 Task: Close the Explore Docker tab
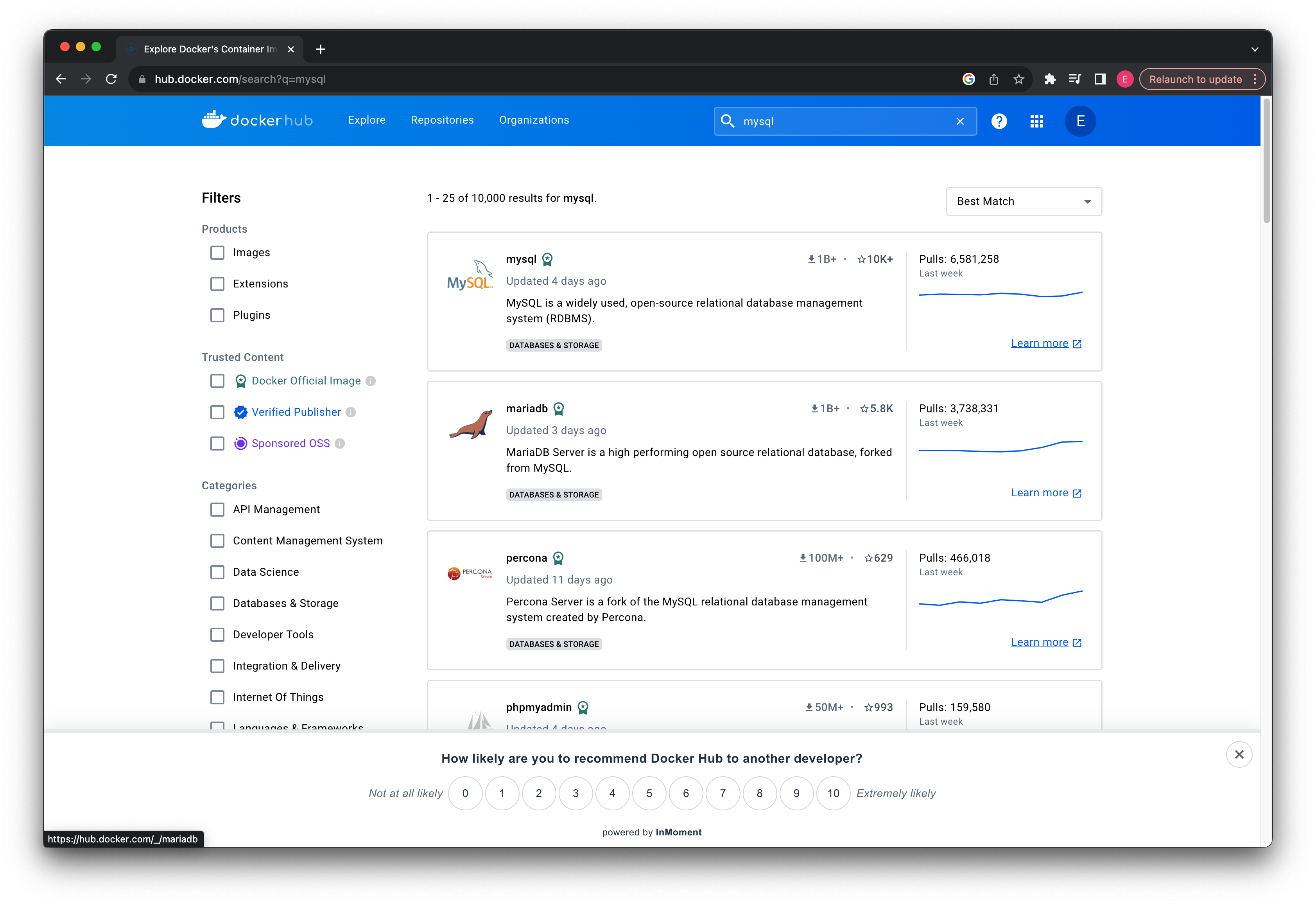coord(291,49)
